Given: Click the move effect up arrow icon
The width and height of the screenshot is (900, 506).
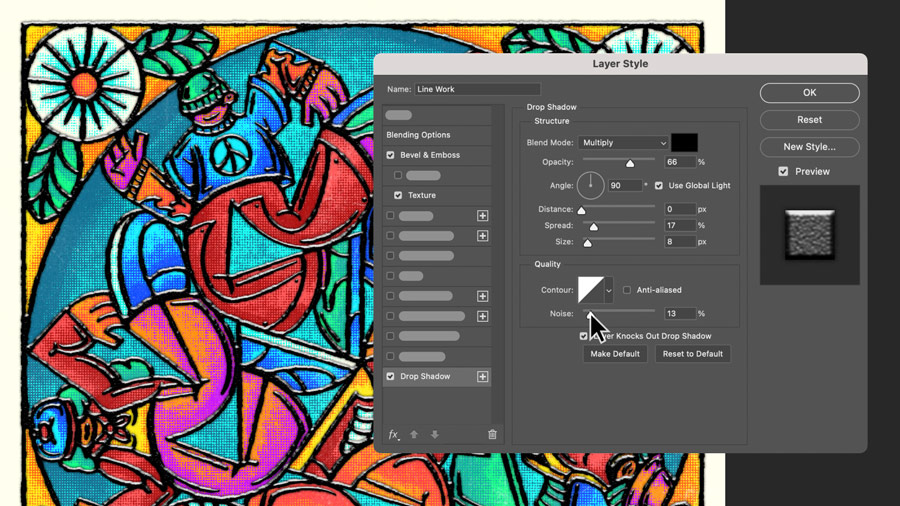Looking at the screenshot, I should (x=414, y=434).
